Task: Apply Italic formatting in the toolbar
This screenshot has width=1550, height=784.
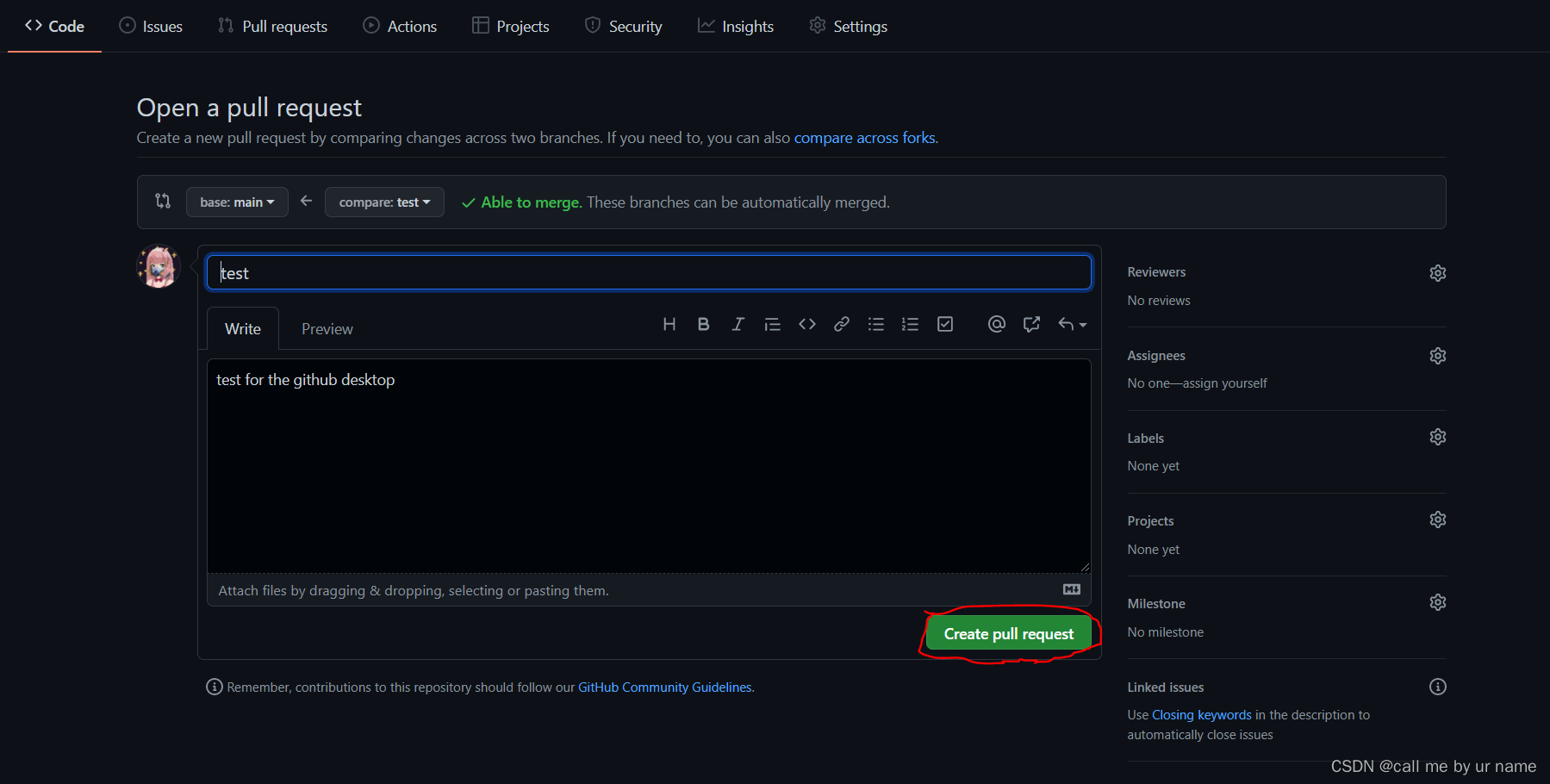Action: [x=738, y=324]
